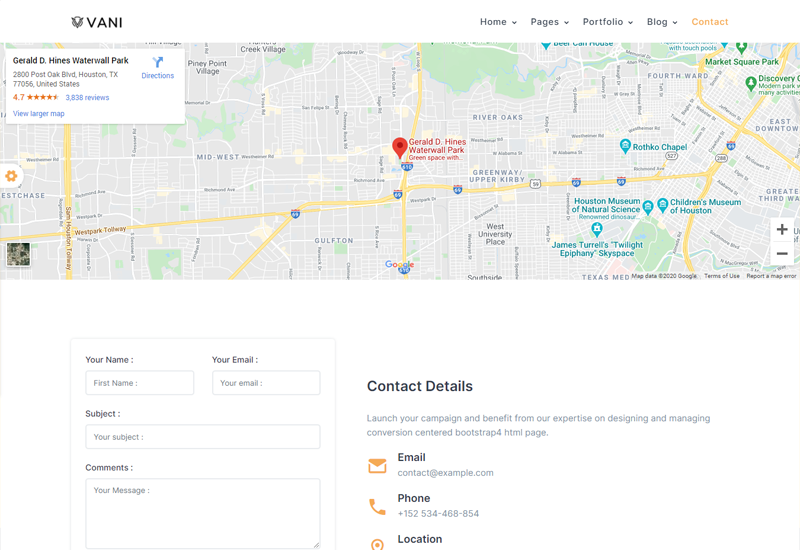Focus the First Name field
This screenshot has height=550, width=800.
(x=140, y=383)
